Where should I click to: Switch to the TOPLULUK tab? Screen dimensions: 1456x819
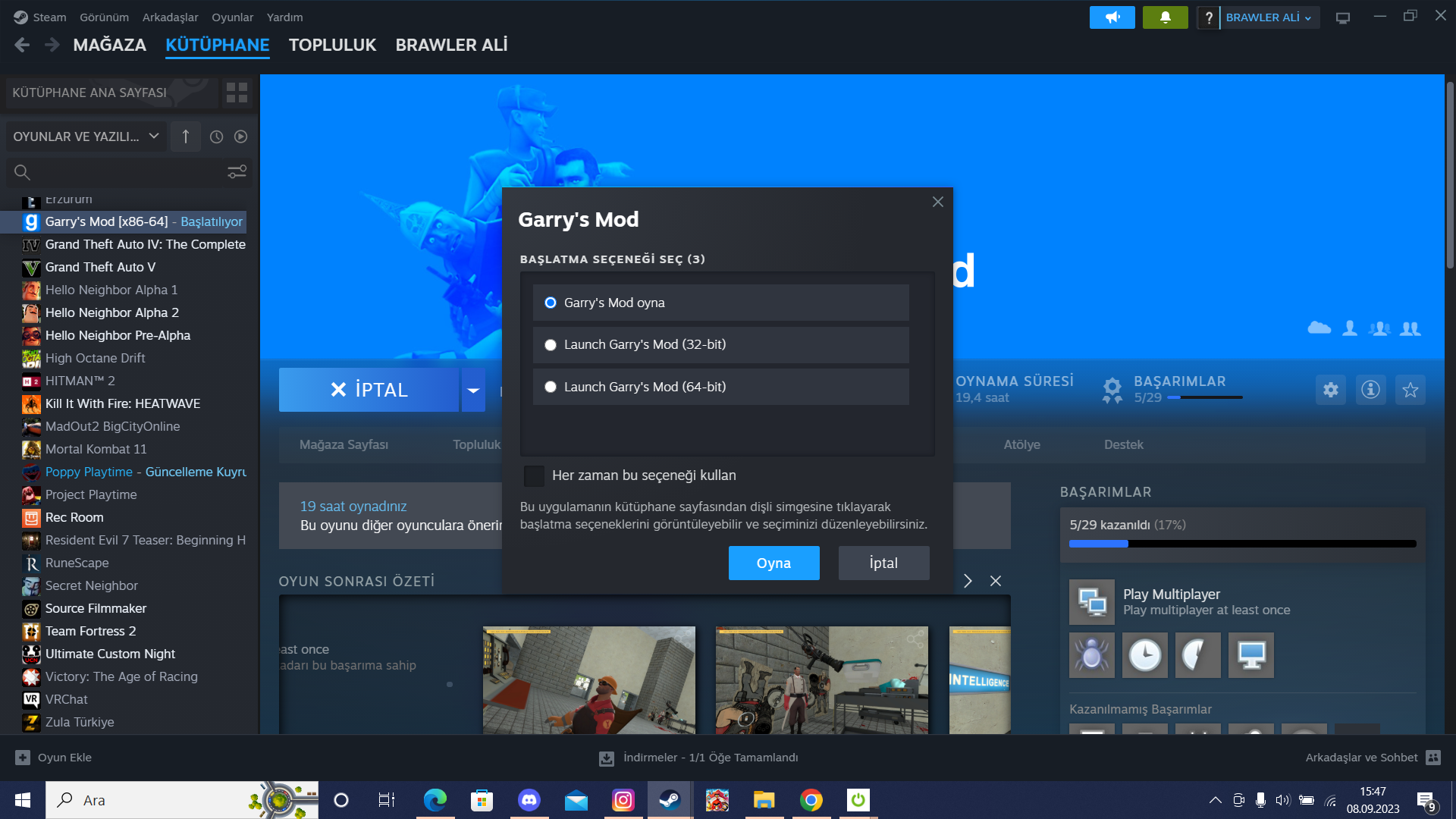[x=332, y=45]
